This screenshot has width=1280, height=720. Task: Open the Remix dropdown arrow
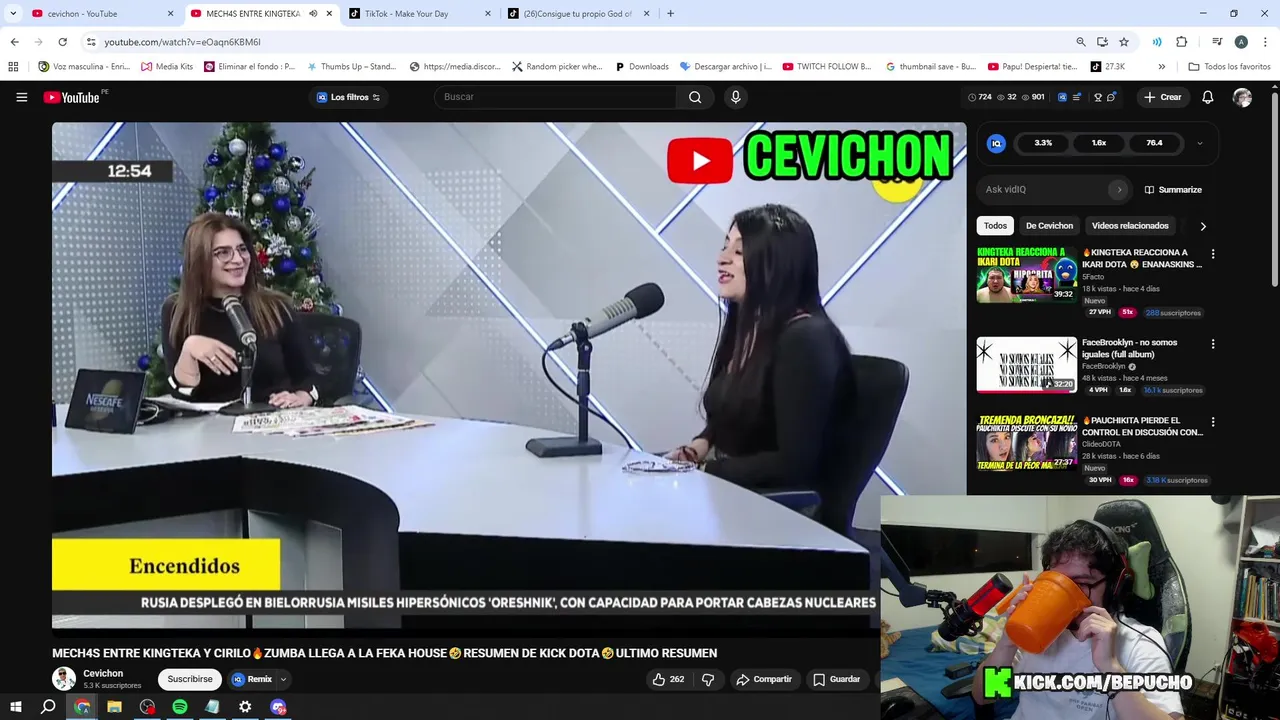pos(283,679)
